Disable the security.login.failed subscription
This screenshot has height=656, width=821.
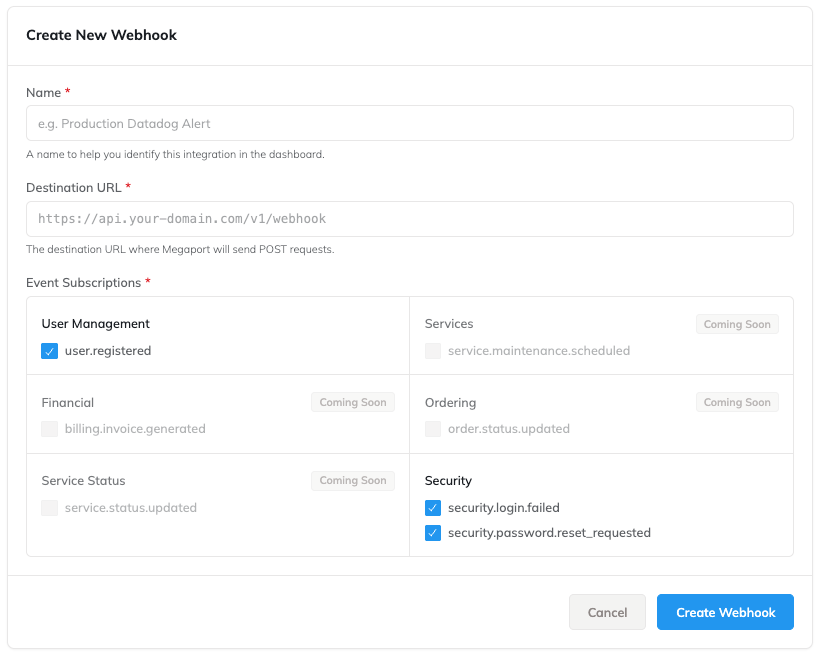[x=433, y=508]
